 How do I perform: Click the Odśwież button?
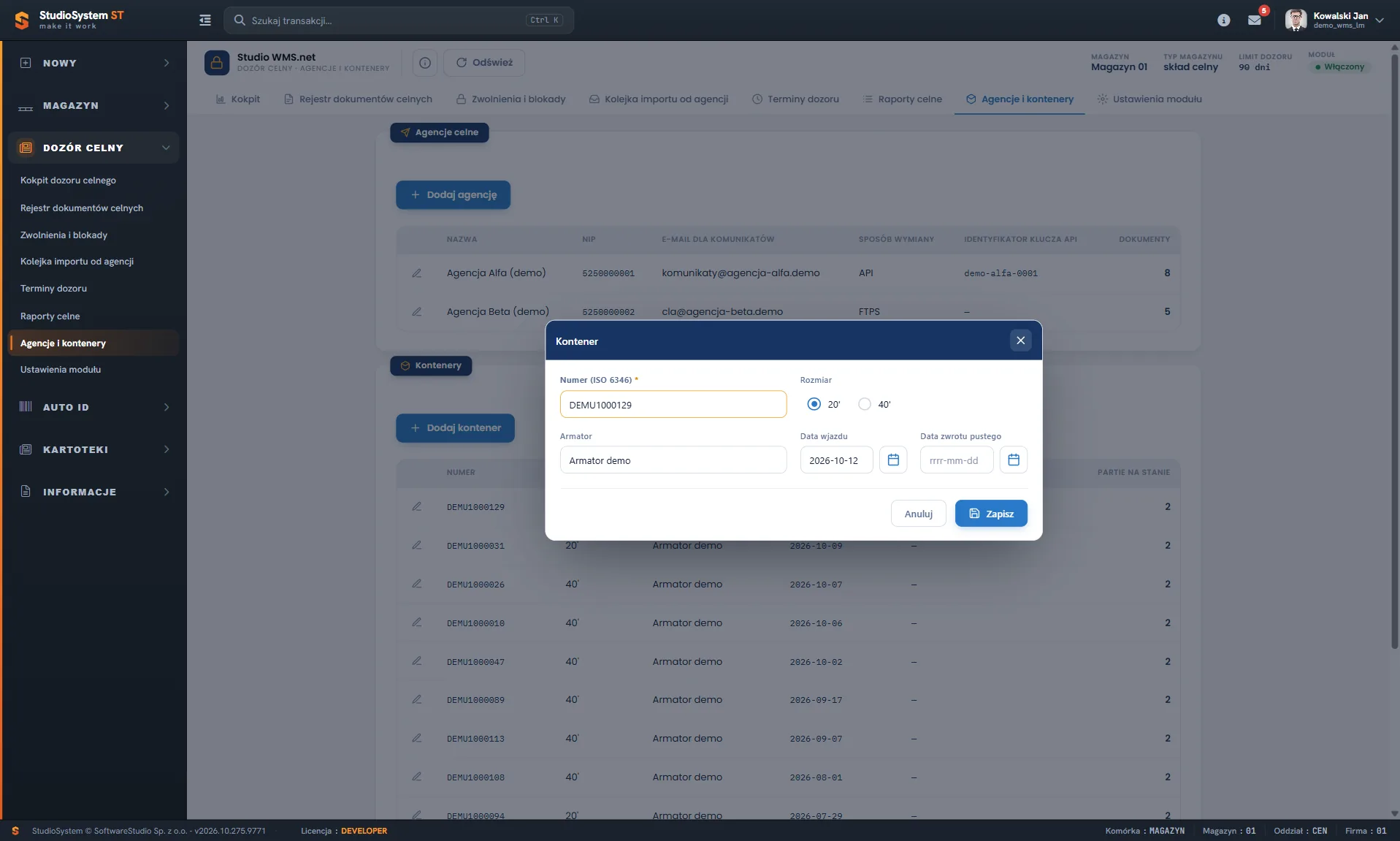click(484, 63)
